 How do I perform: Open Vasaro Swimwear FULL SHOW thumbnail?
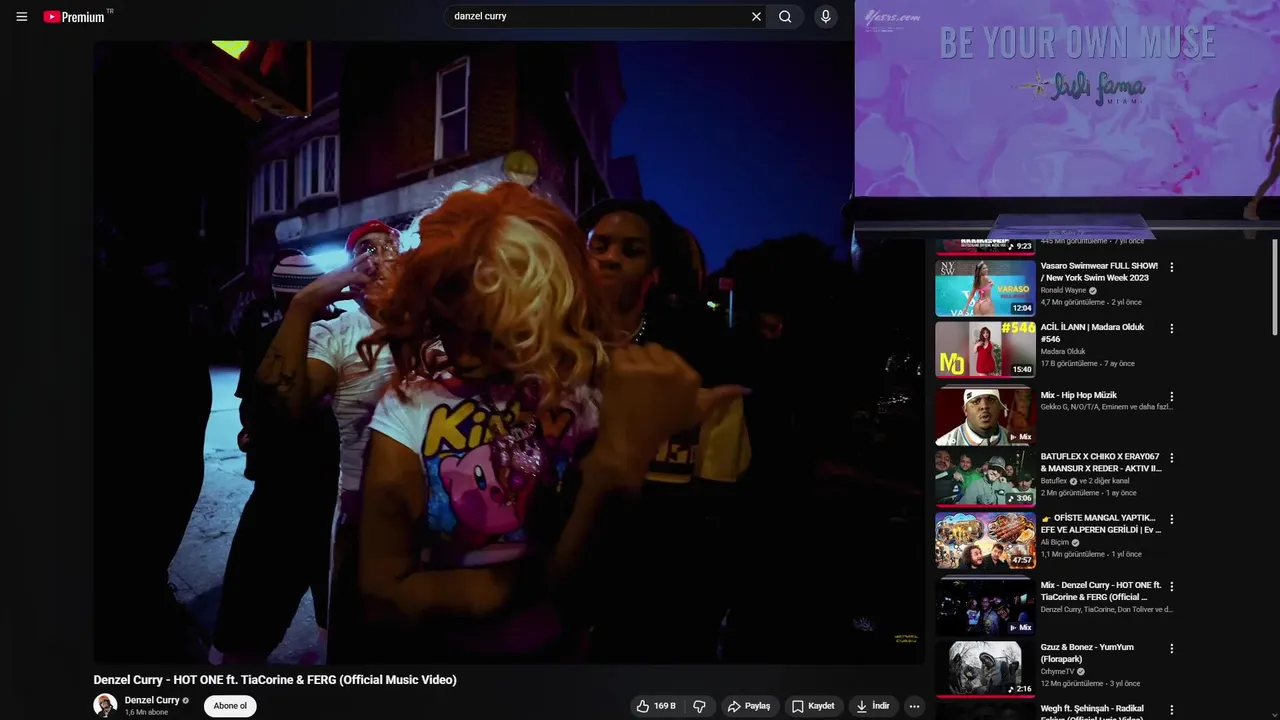tap(985, 288)
